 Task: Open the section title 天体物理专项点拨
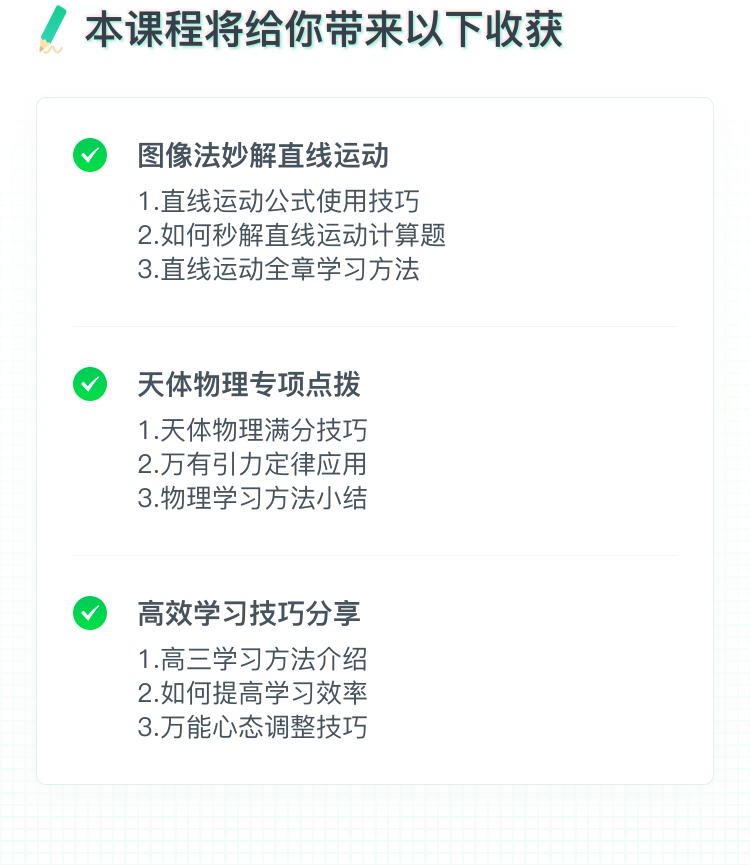(x=249, y=384)
